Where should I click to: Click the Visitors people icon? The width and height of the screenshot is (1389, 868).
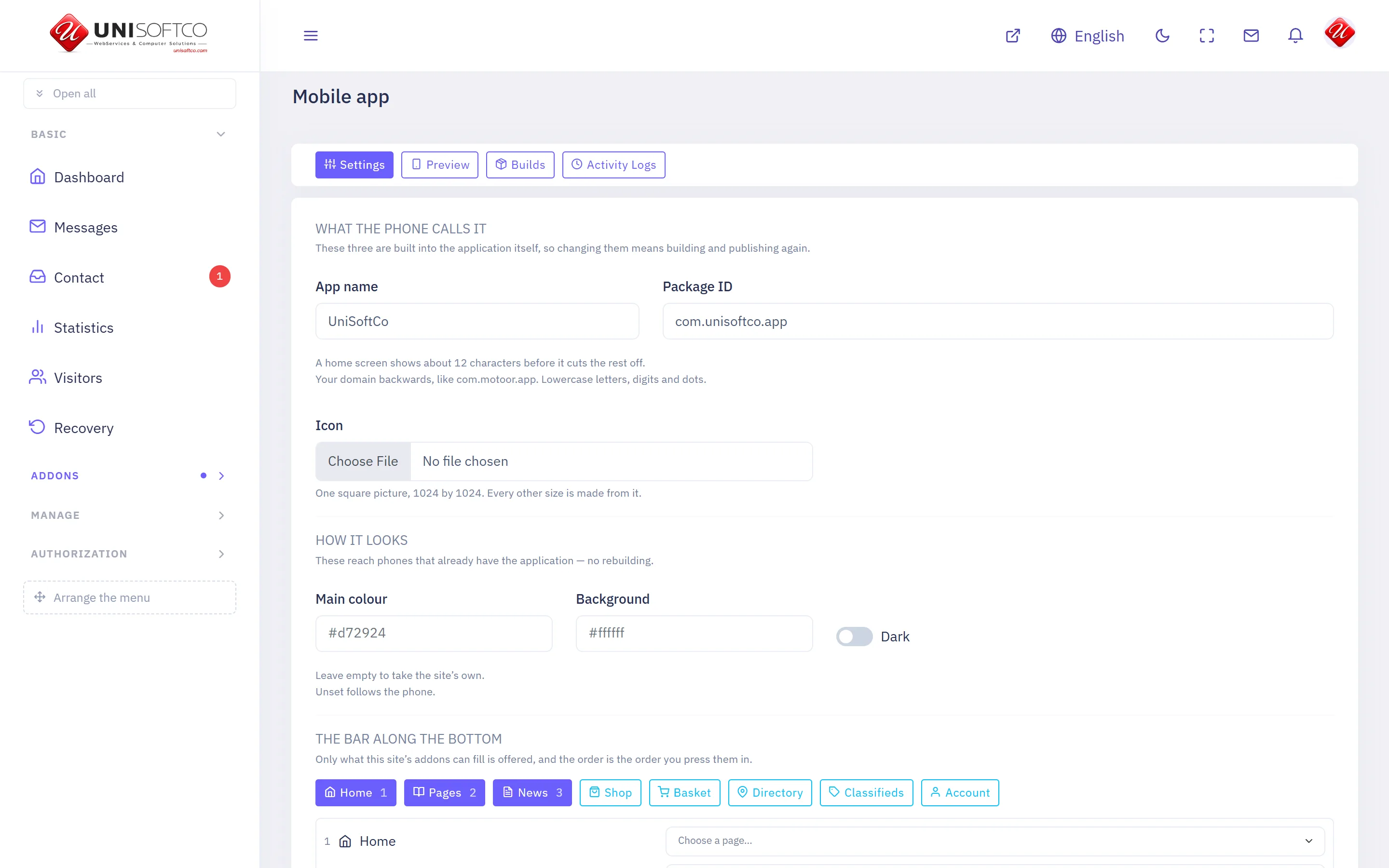37,377
